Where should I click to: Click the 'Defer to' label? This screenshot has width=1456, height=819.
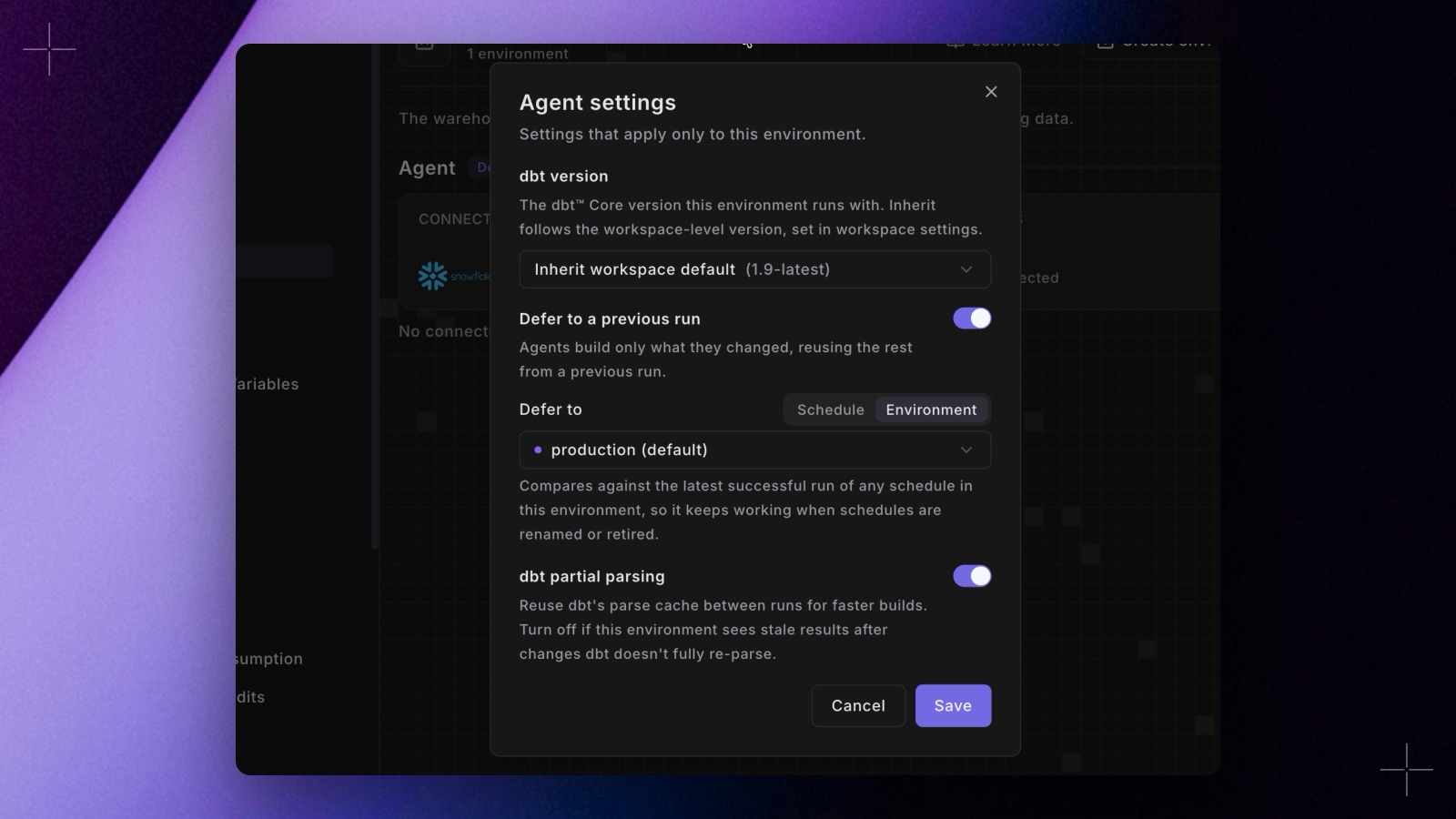pyautogui.click(x=551, y=409)
